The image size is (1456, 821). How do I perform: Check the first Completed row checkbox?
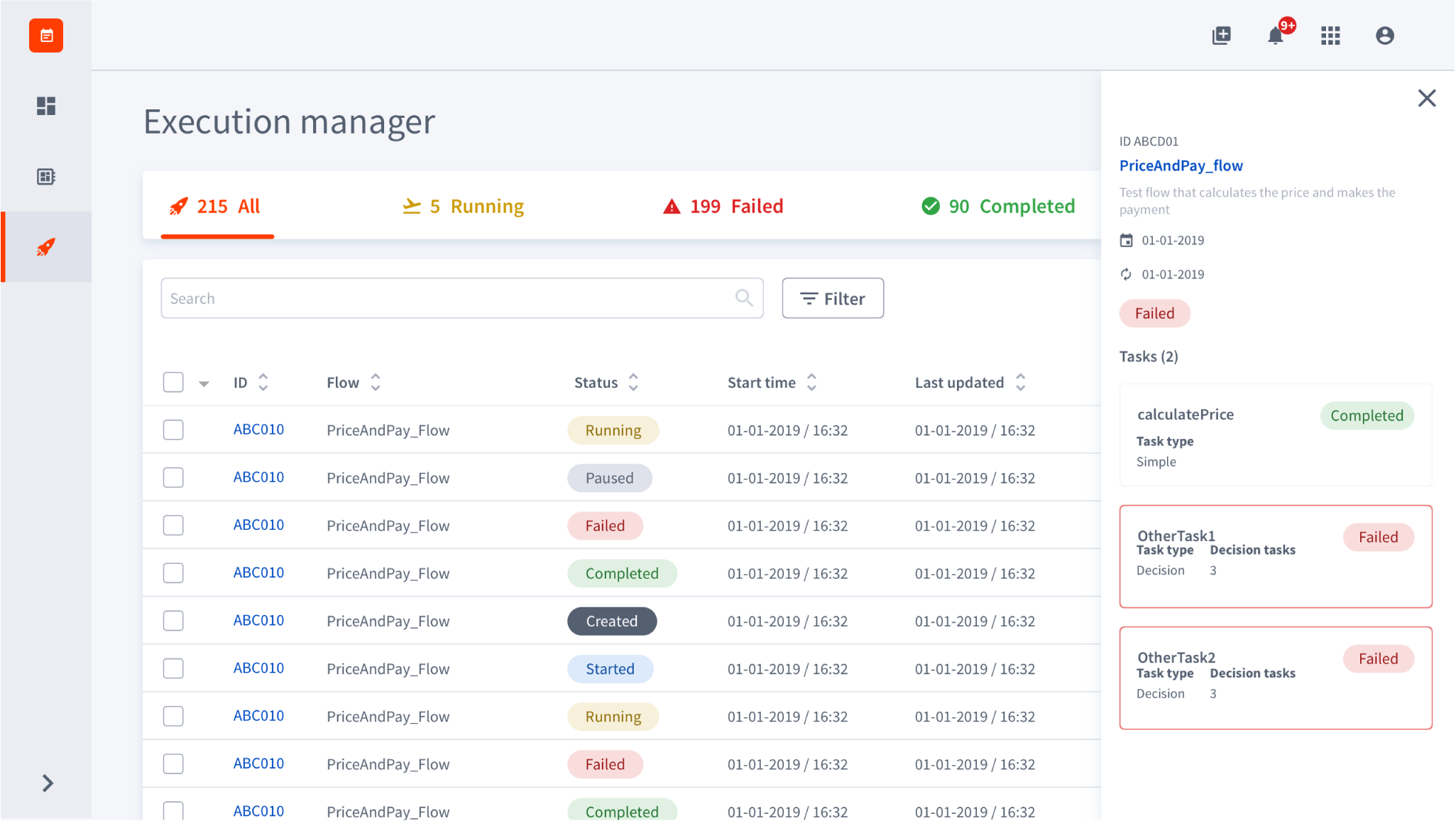click(173, 573)
